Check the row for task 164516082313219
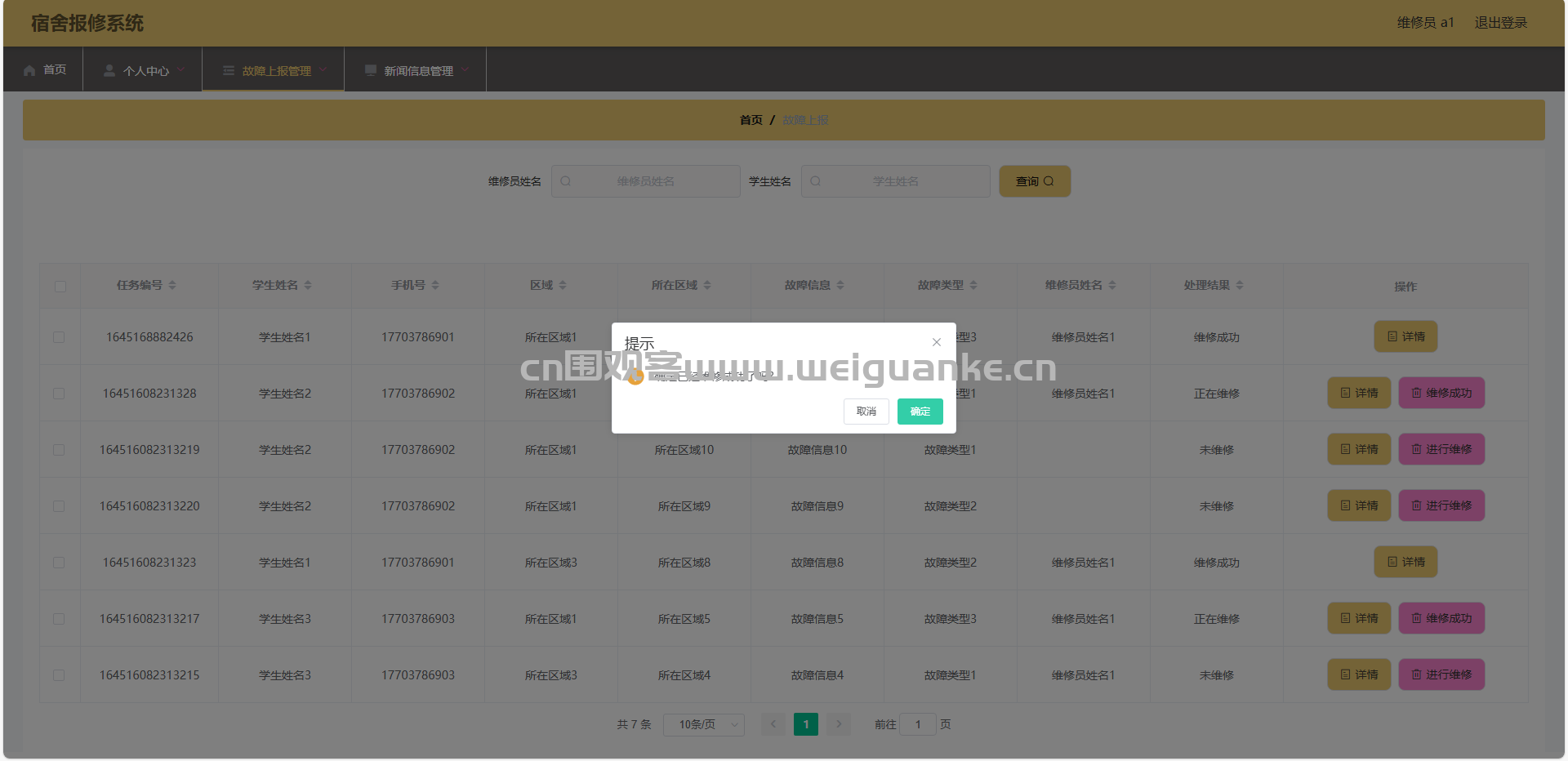Screen dimensions: 1568x761 (x=59, y=450)
